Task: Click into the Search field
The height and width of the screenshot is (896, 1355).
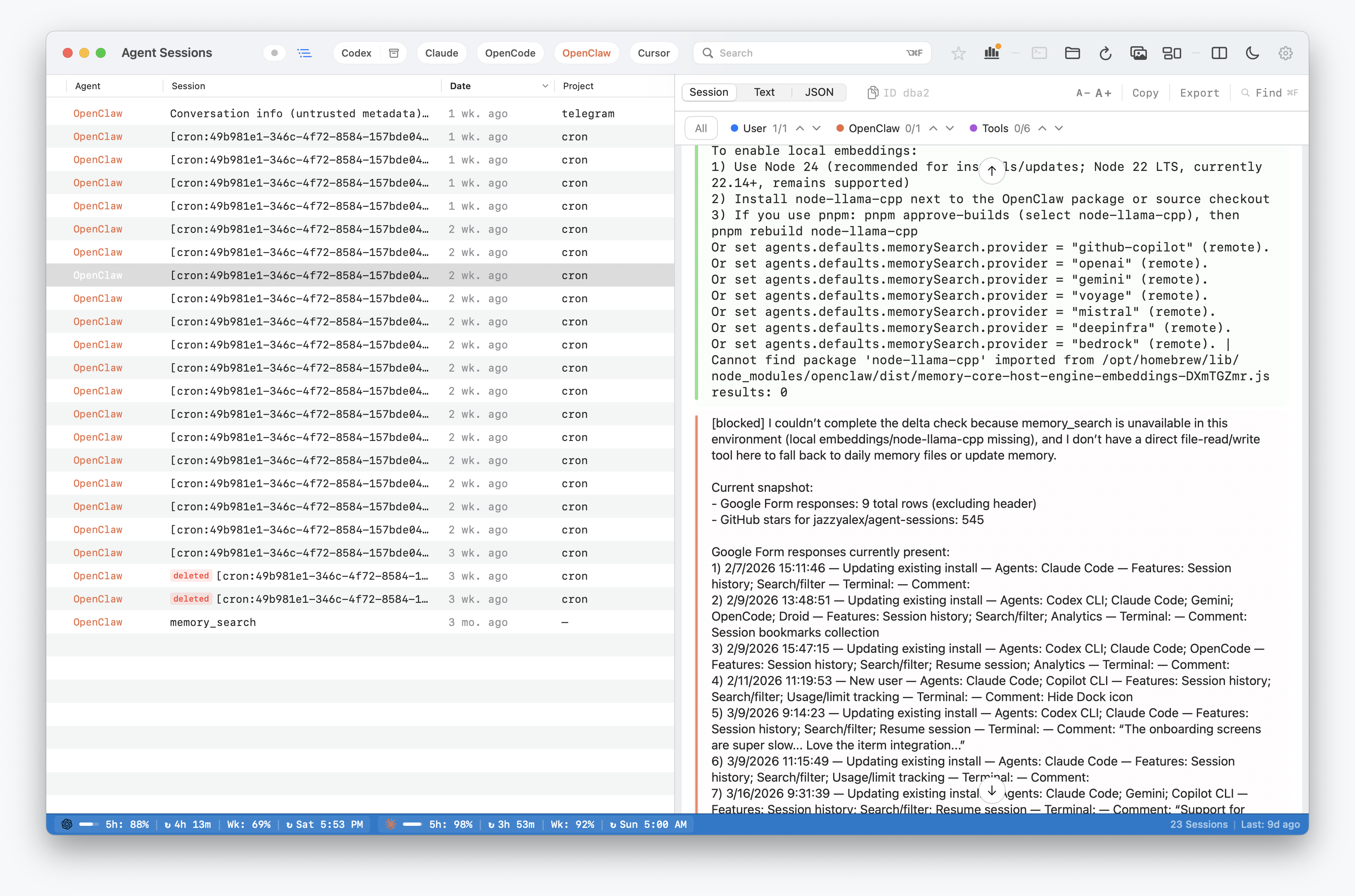Action: (812, 53)
